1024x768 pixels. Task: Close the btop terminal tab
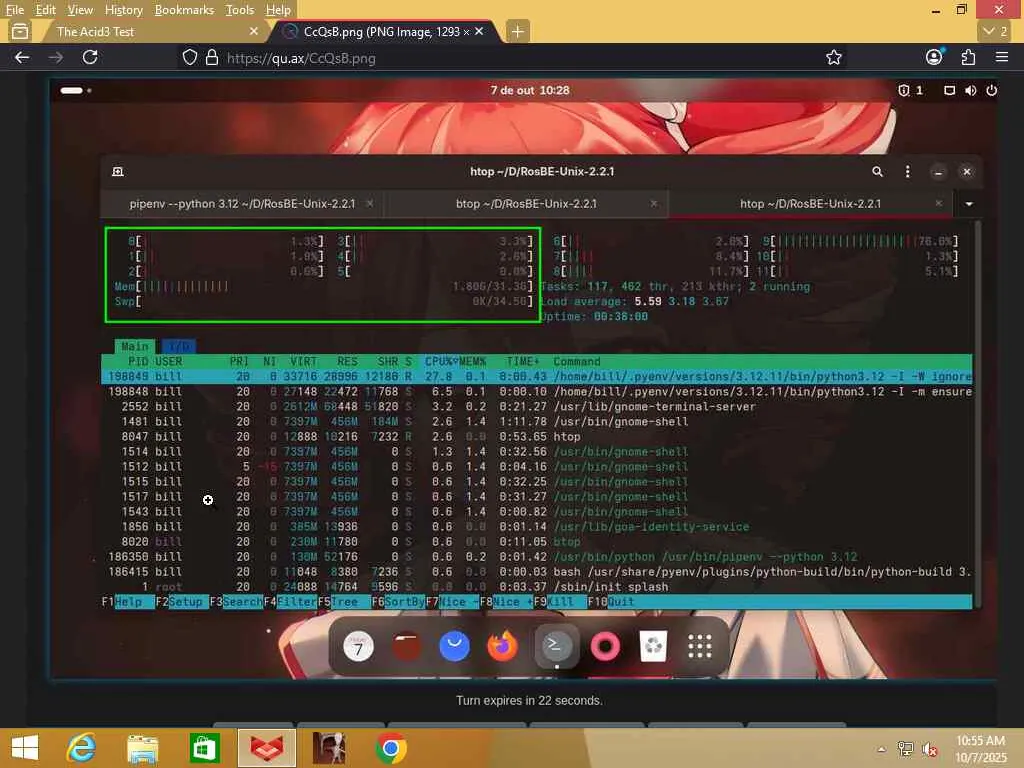[654, 204]
